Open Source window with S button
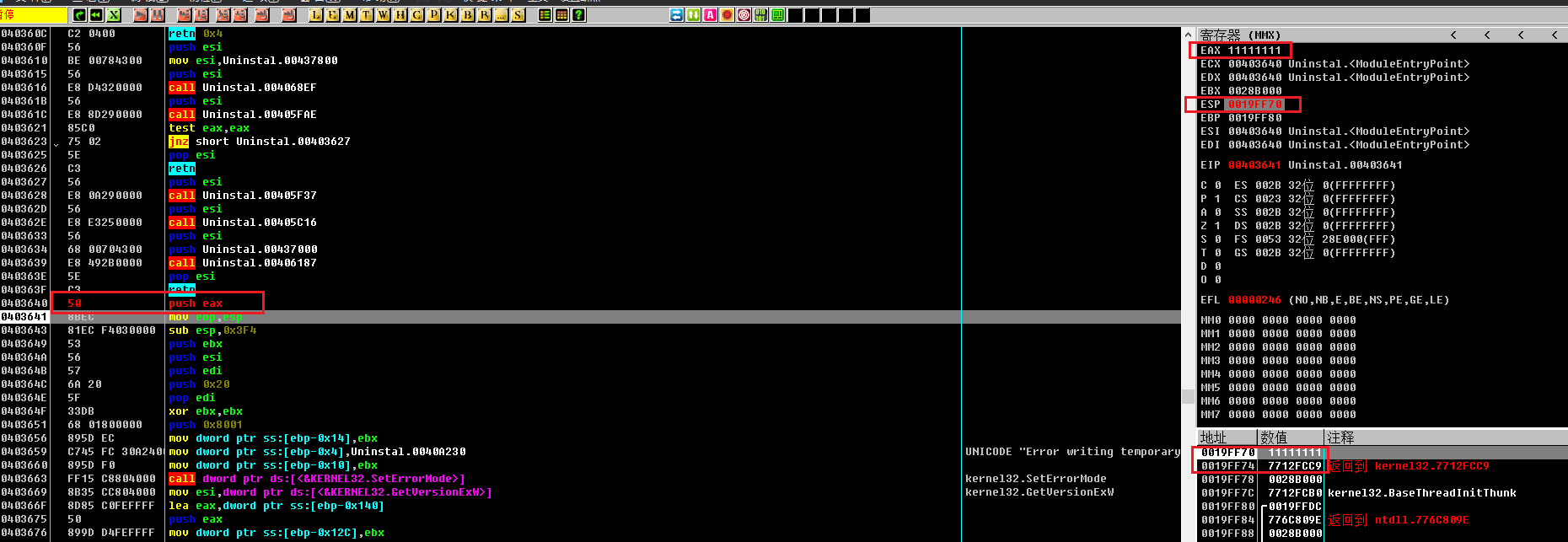The image size is (1568, 542). pyautogui.click(x=518, y=15)
